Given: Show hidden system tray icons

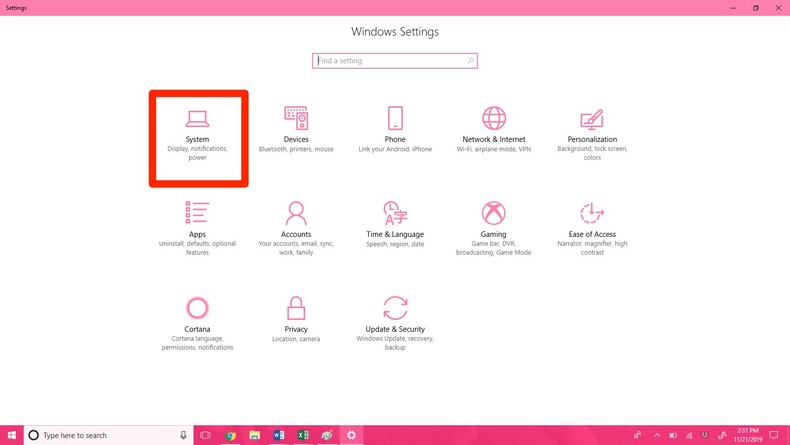Looking at the screenshot, I should pos(657,435).
